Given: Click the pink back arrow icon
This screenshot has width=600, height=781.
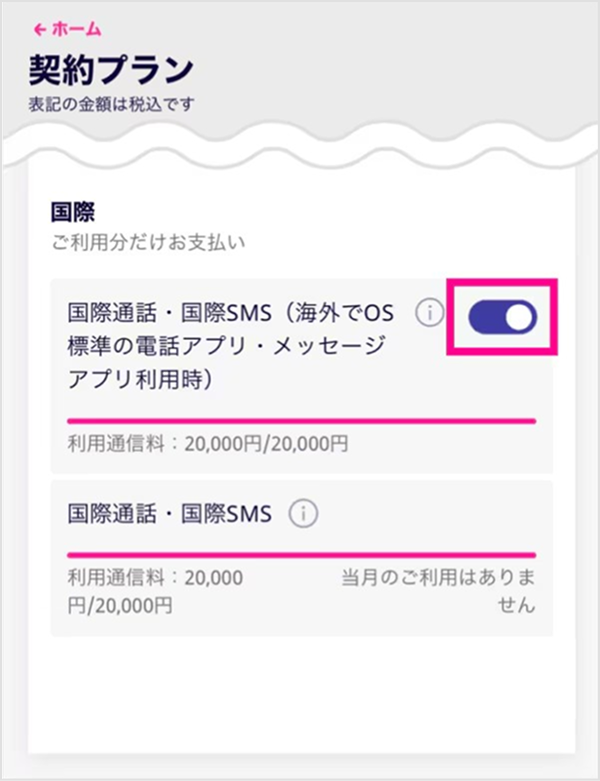Looking at the screenshot, I should point(39,29).
